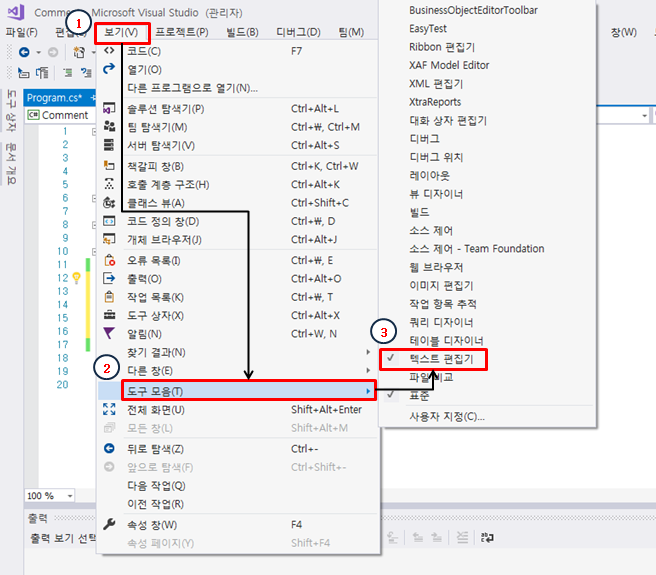Open the 문서 개요 side panel tab
656x575 pixels.
pos(11,164)
